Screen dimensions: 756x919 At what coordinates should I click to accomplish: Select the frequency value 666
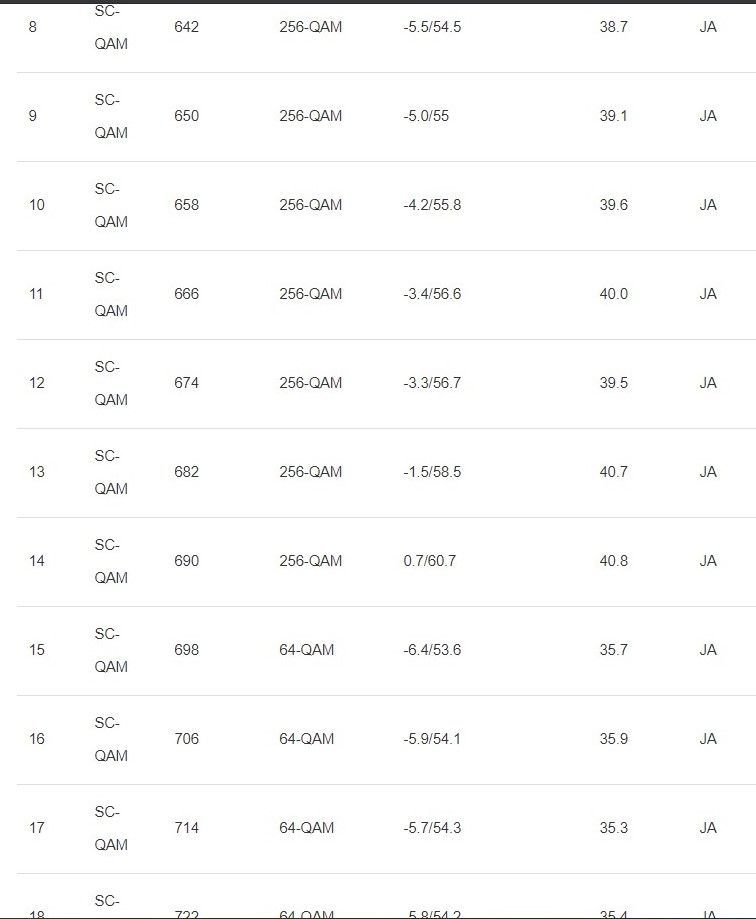(x=186, y=294)
